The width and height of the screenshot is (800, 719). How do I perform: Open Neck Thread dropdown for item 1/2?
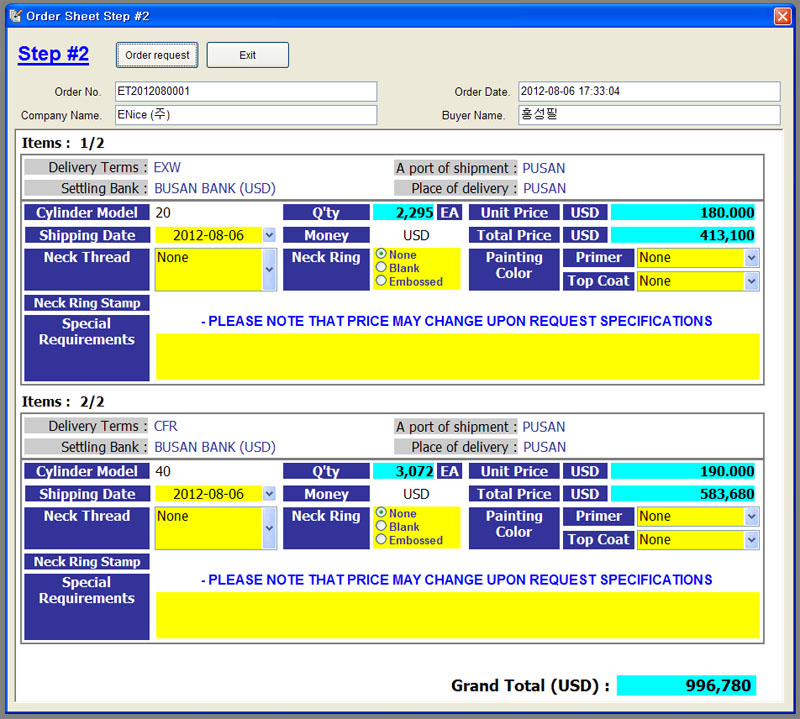[269, 269]
